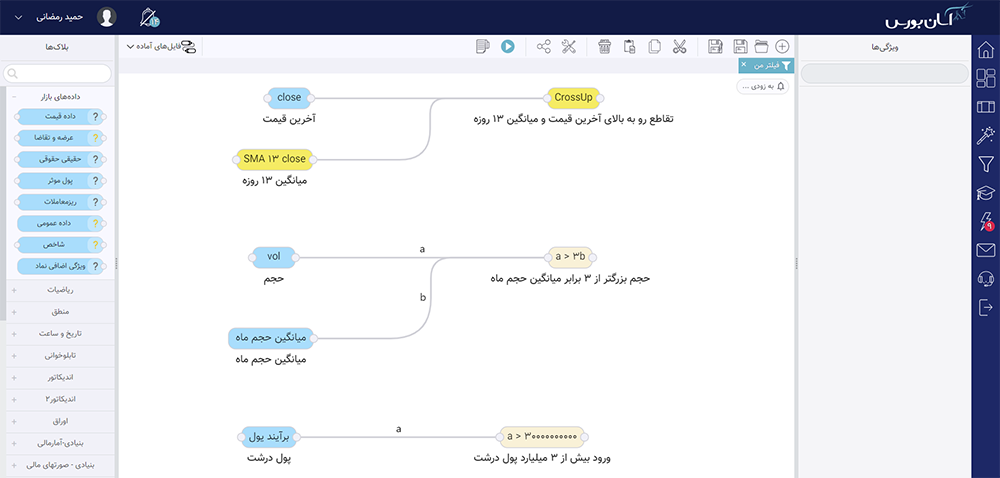1000x478 pixels.
Task: Select the vol node on canvas
Action: coord(274,257)
